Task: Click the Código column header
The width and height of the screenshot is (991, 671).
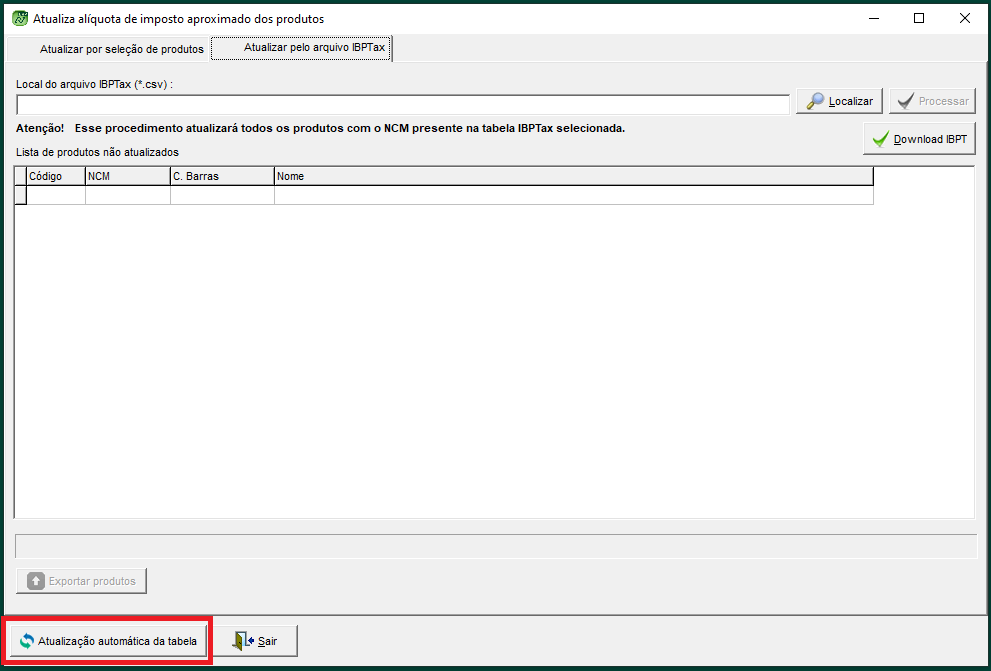Action: pos(55,176)
